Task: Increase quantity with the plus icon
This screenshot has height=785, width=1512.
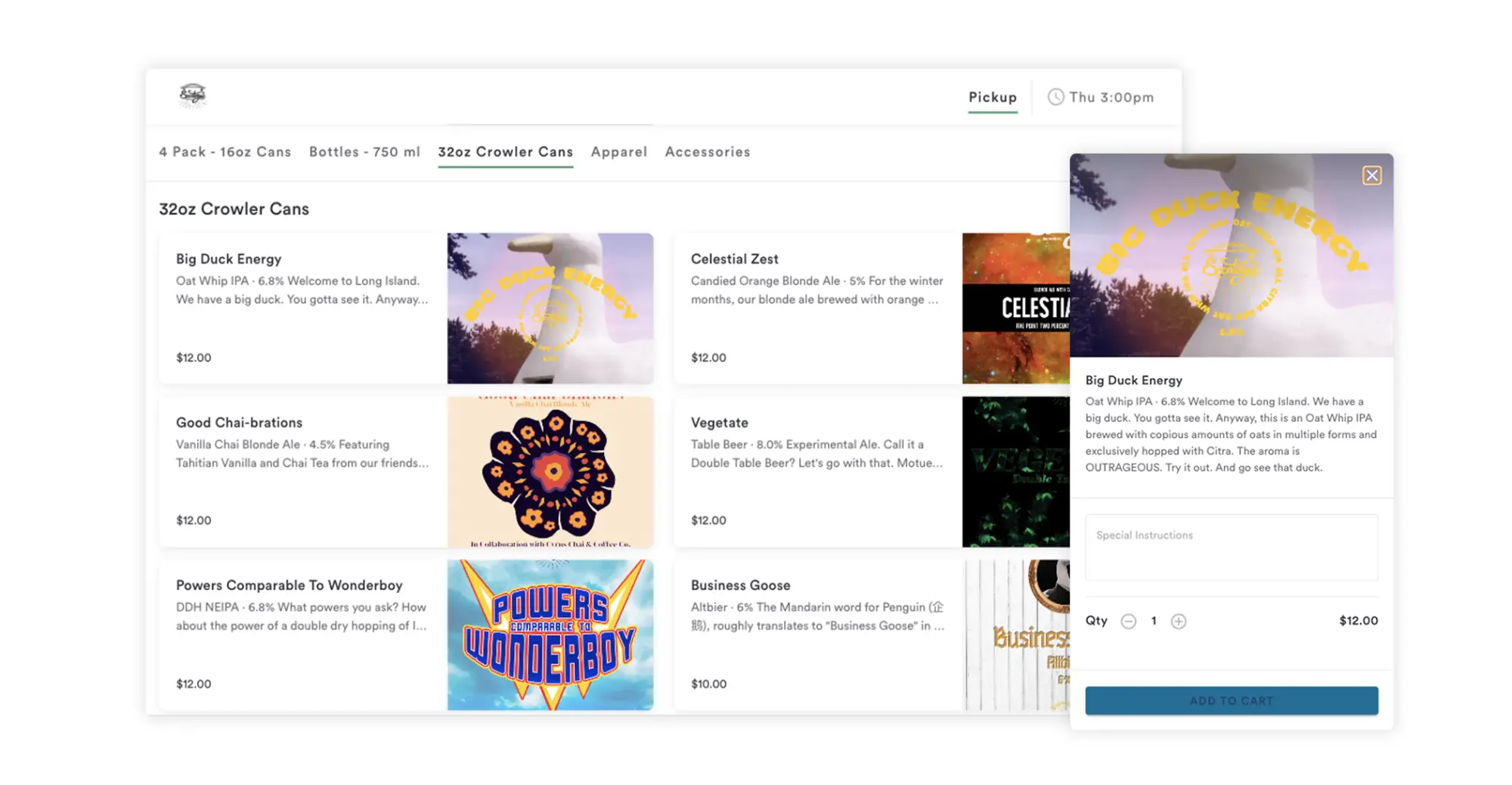Action: 1178,621
